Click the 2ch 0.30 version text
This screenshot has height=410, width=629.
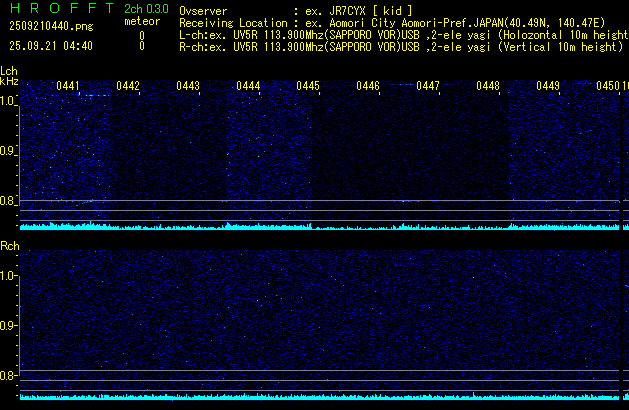146,9
